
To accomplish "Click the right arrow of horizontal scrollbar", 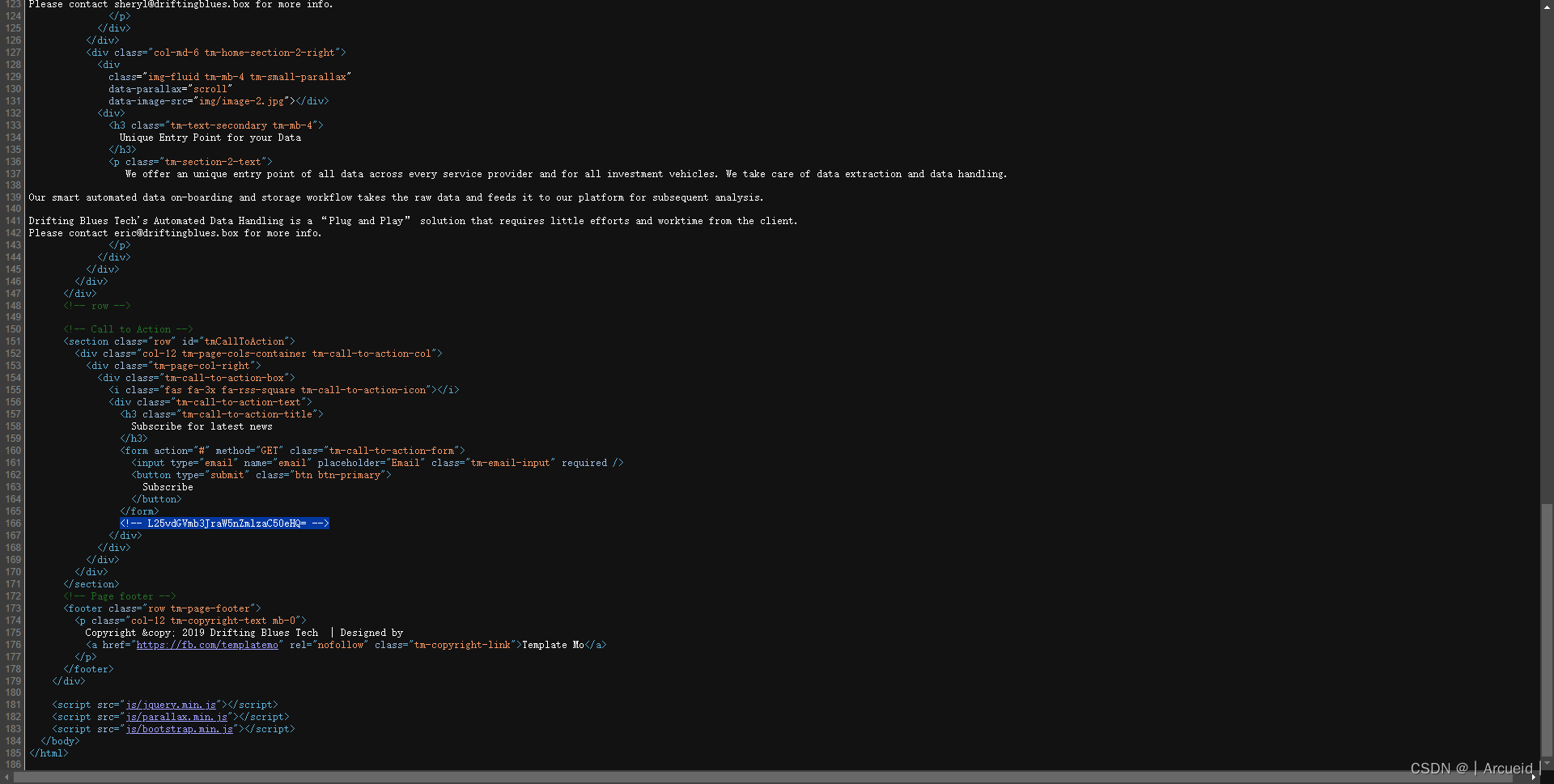I will (x=1533, y=777).
